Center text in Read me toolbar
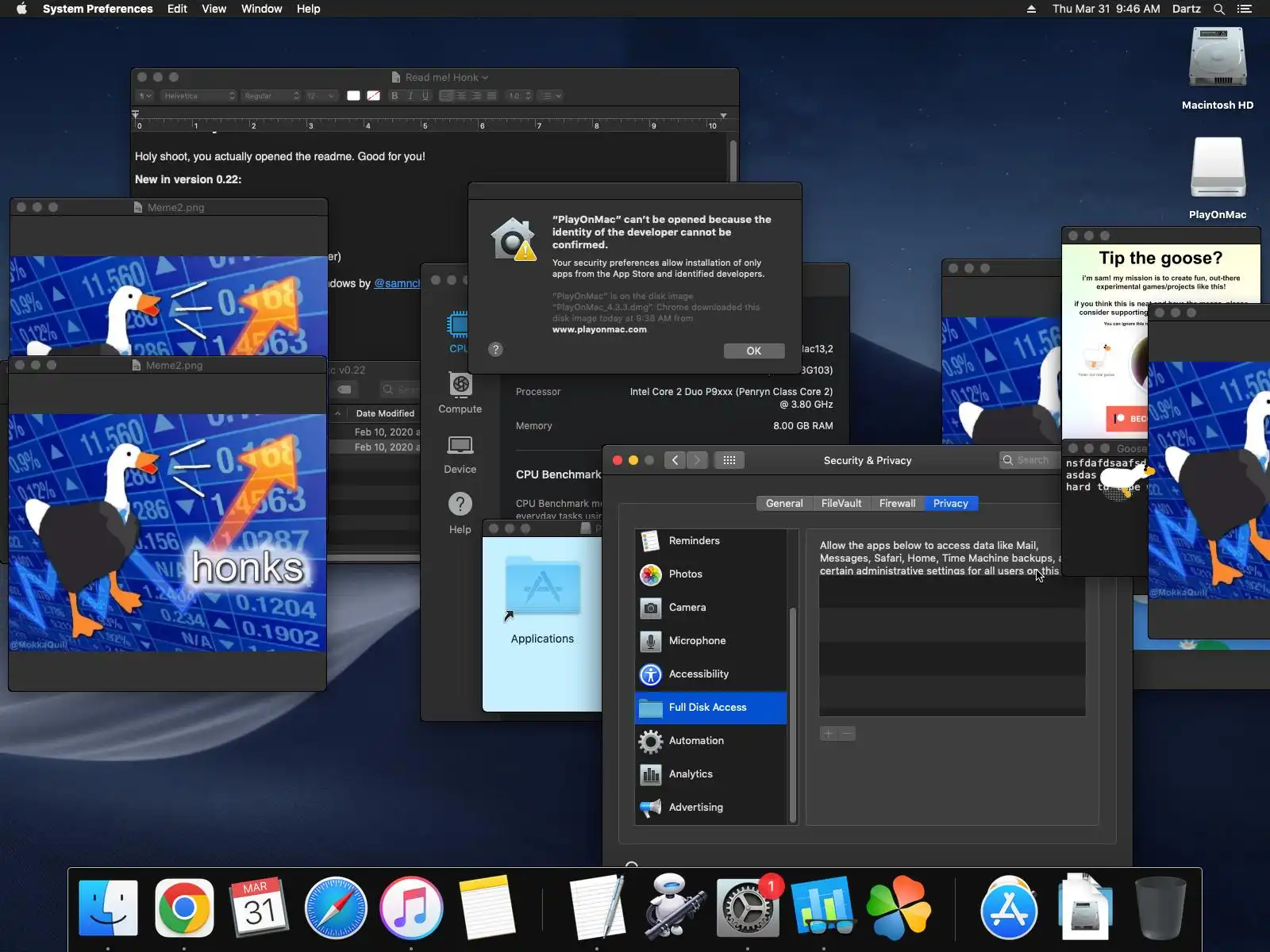Screen dimensions: 1270x952 pos(461,96)
